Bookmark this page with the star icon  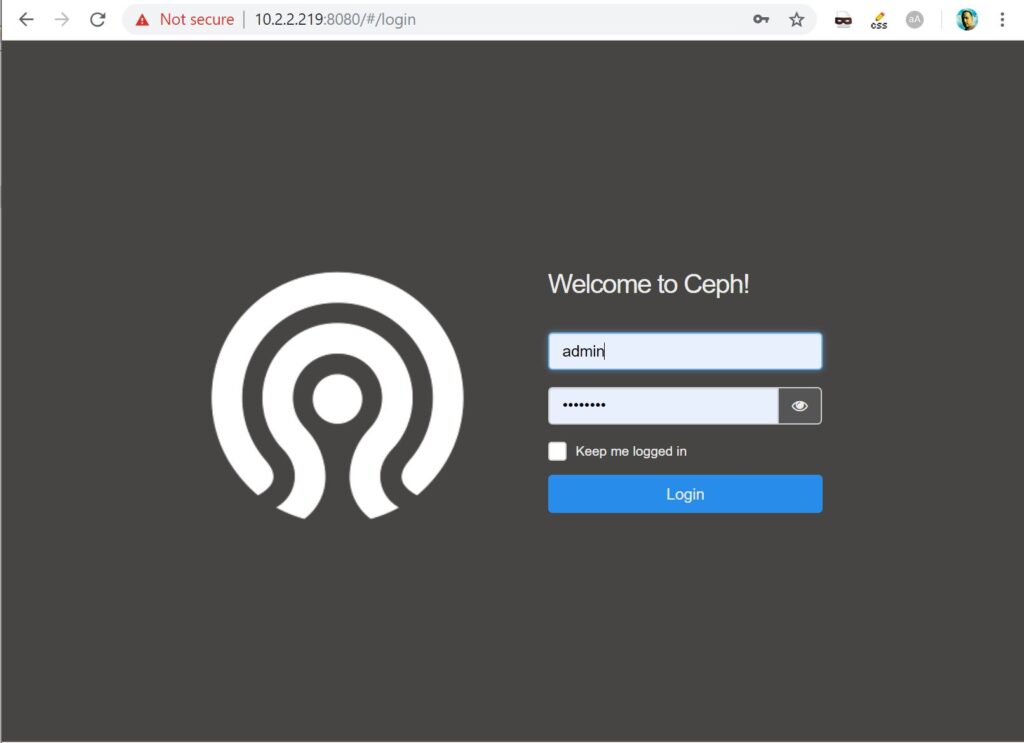click(796, 19)
